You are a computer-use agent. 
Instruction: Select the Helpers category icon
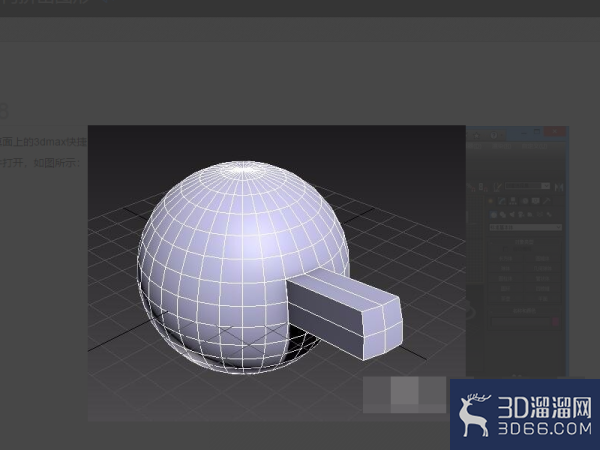pyautogui.click(x=530, y=215)
